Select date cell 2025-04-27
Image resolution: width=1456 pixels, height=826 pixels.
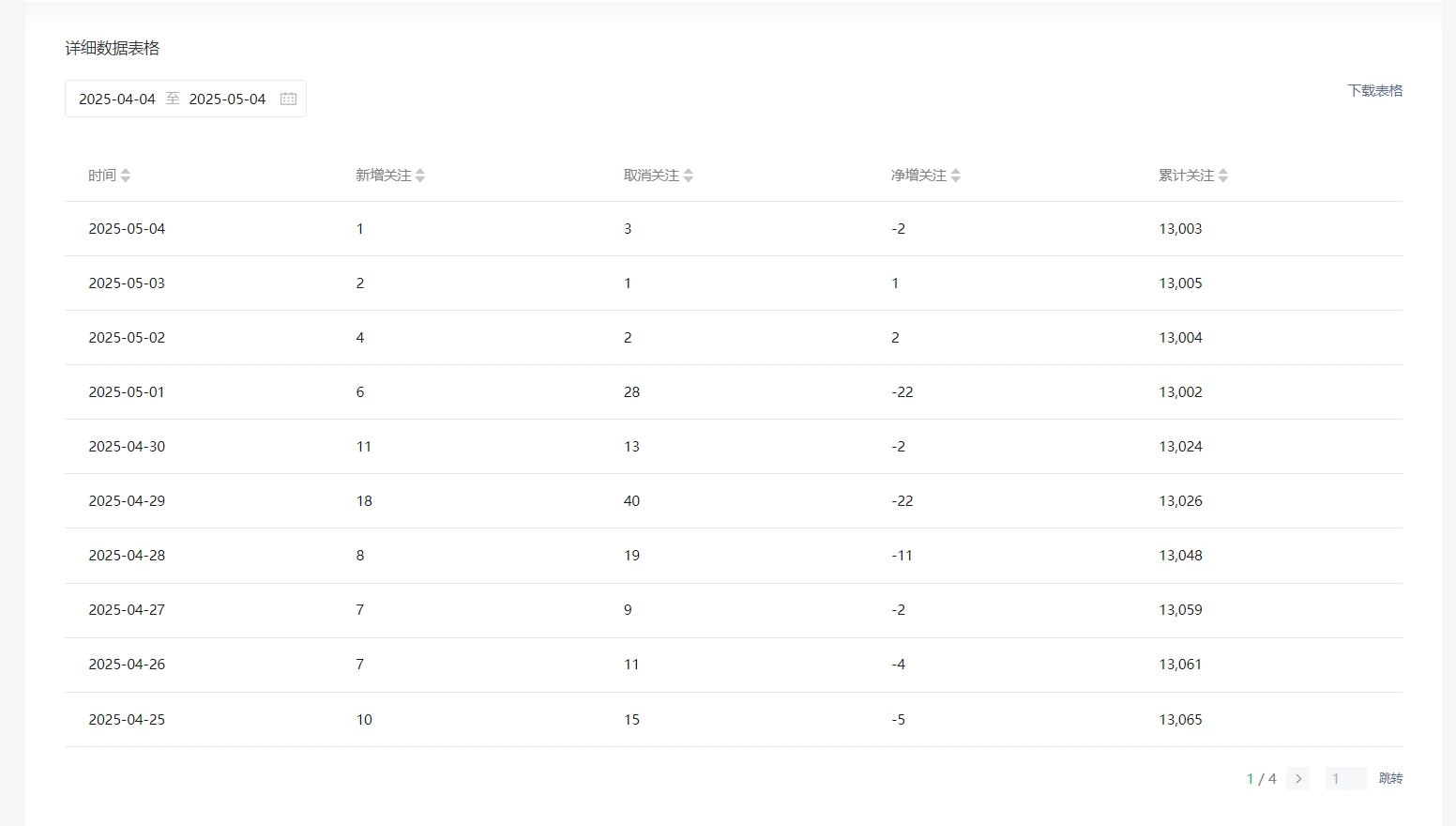(x=127, y=610)
